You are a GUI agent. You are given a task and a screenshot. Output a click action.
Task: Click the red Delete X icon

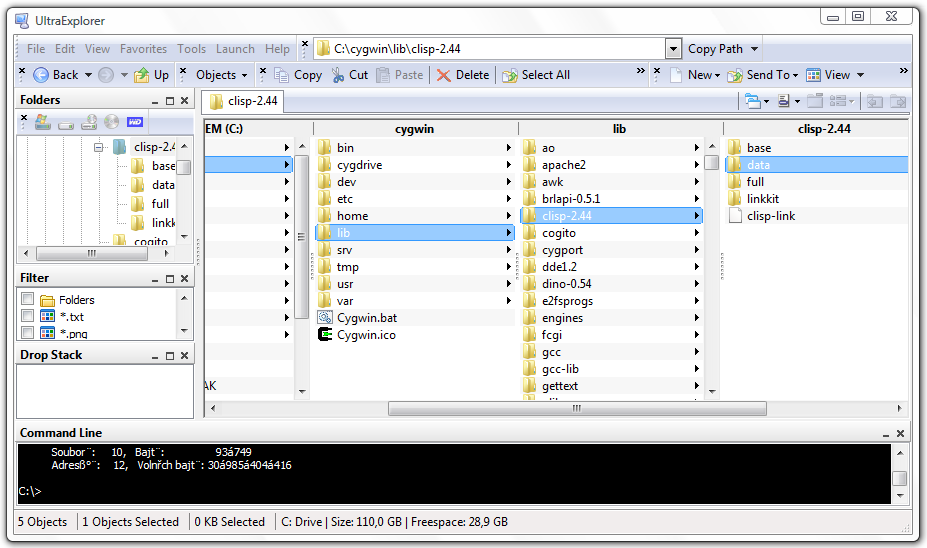pos(443,75)
